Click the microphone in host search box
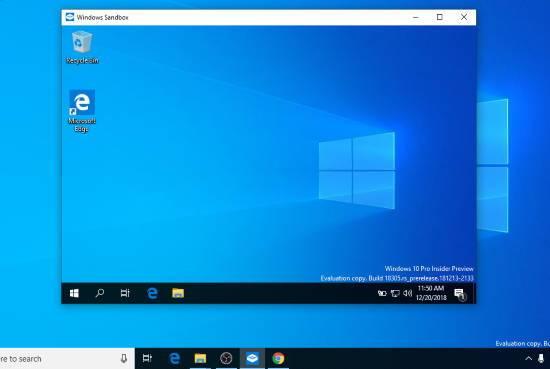The width and height of the screenshot is (550, 369). coord(124,358)
